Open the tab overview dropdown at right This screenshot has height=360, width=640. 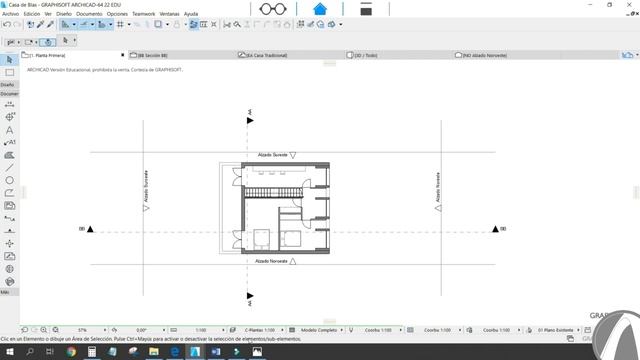pyautogui.click(x=637, y=55)
